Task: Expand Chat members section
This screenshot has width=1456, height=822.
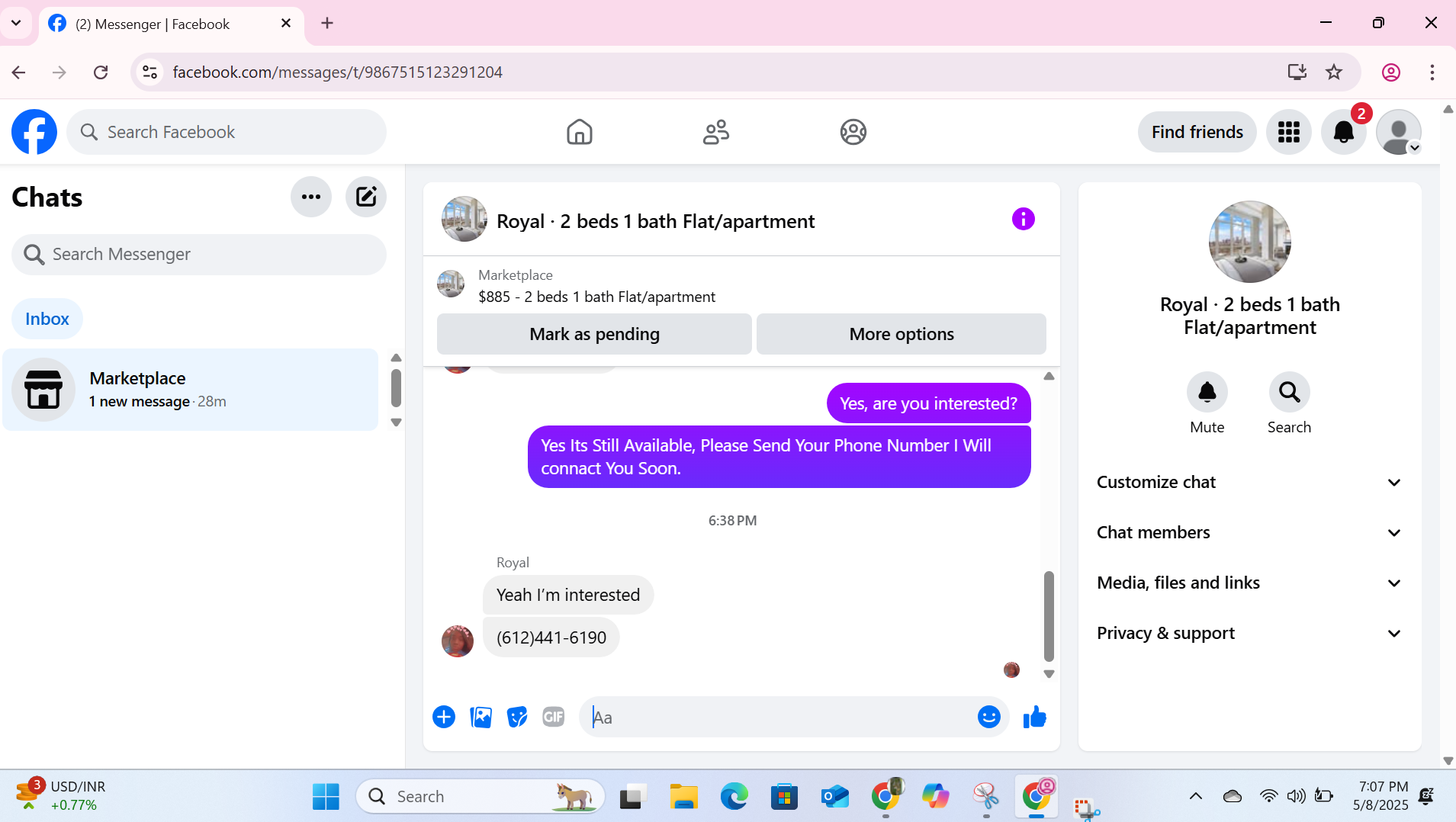Action: [1250, 532]
